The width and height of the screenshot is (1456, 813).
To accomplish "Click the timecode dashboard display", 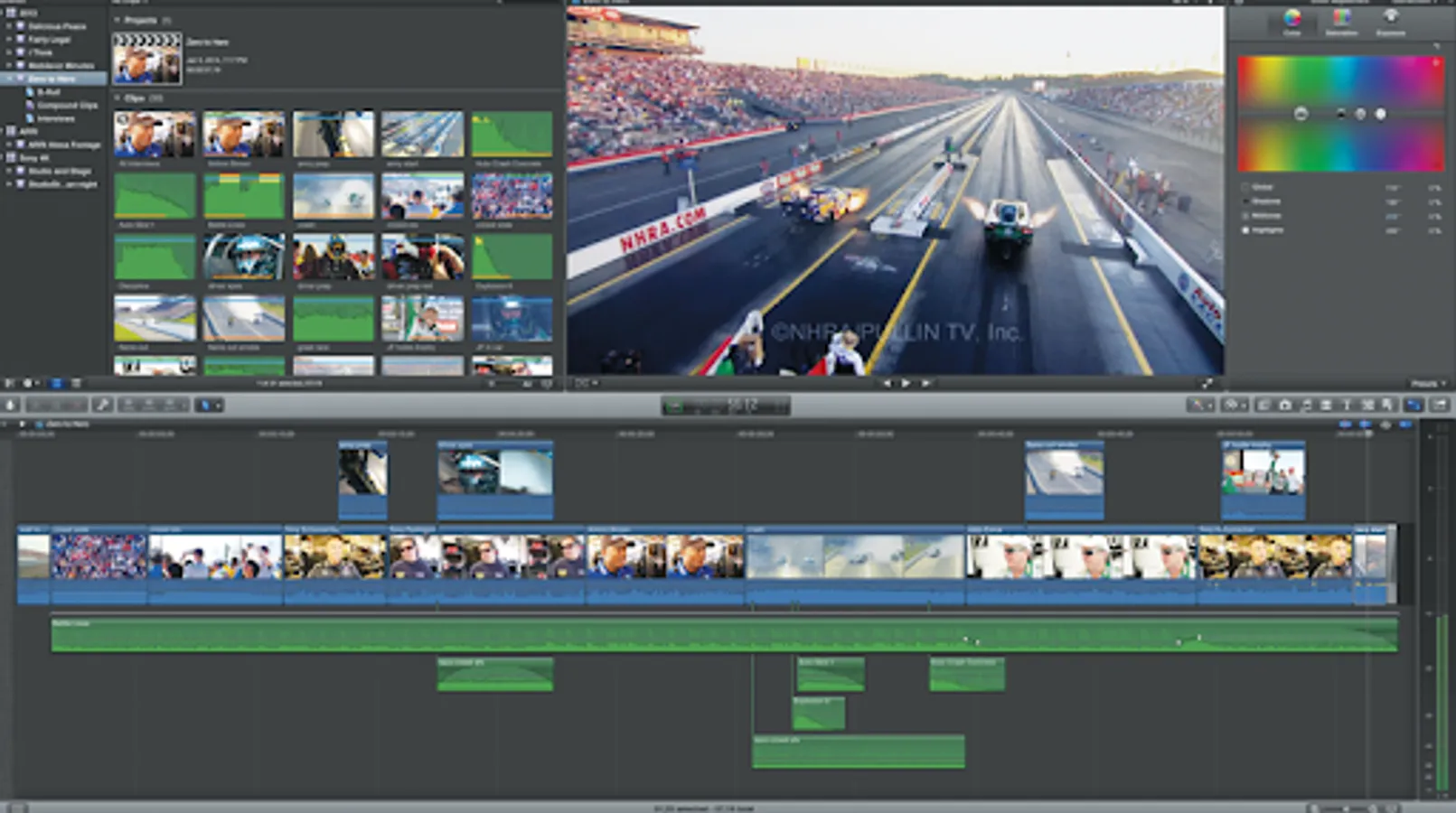I will [x=725, y=406].
